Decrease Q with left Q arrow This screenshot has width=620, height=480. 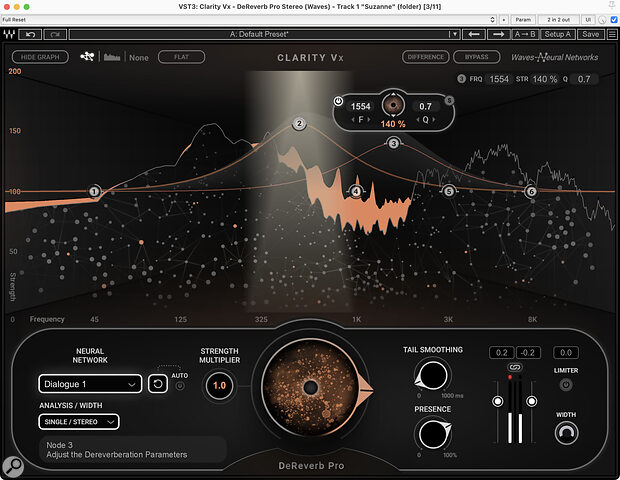[418, 119]
